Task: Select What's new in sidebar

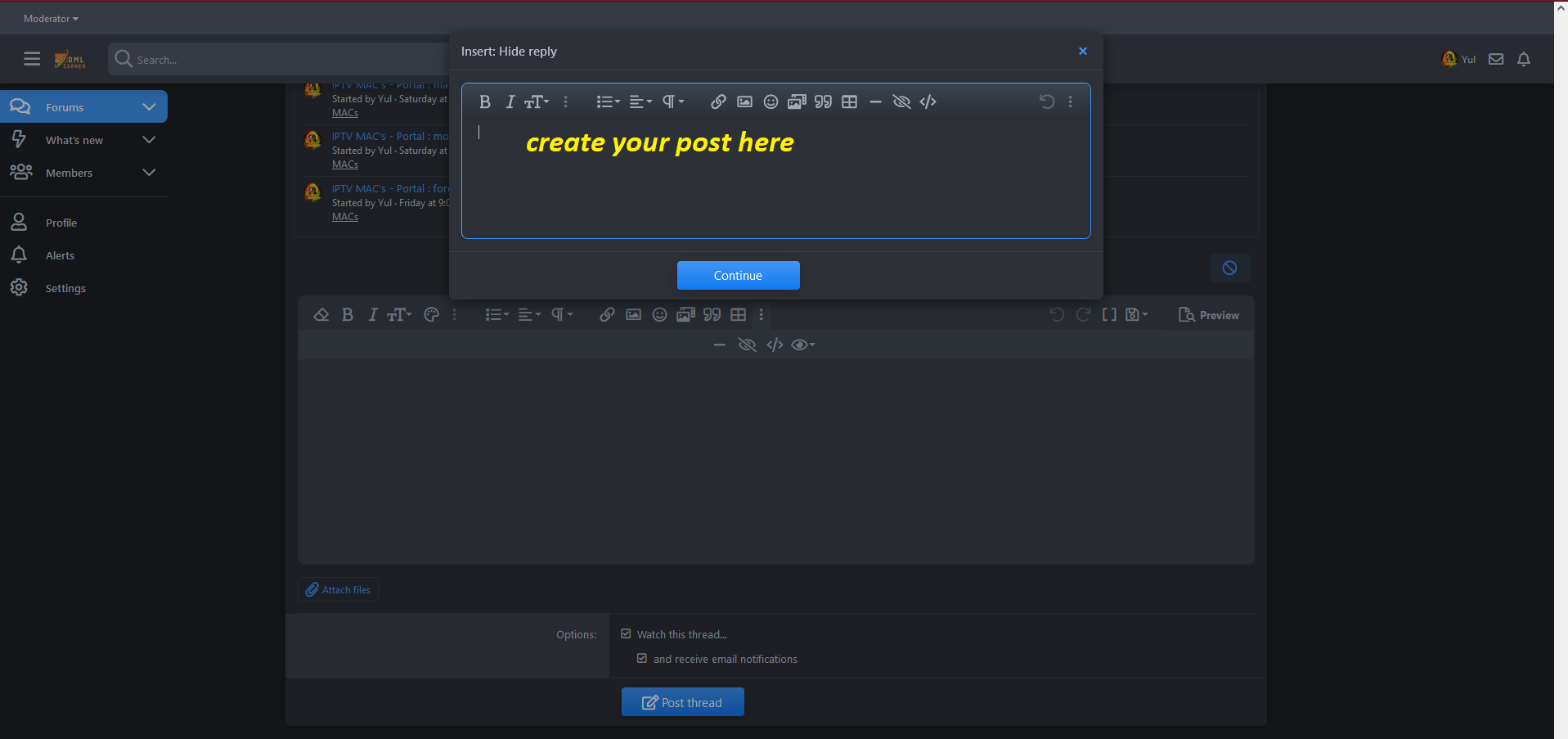Action: (74, 140)
